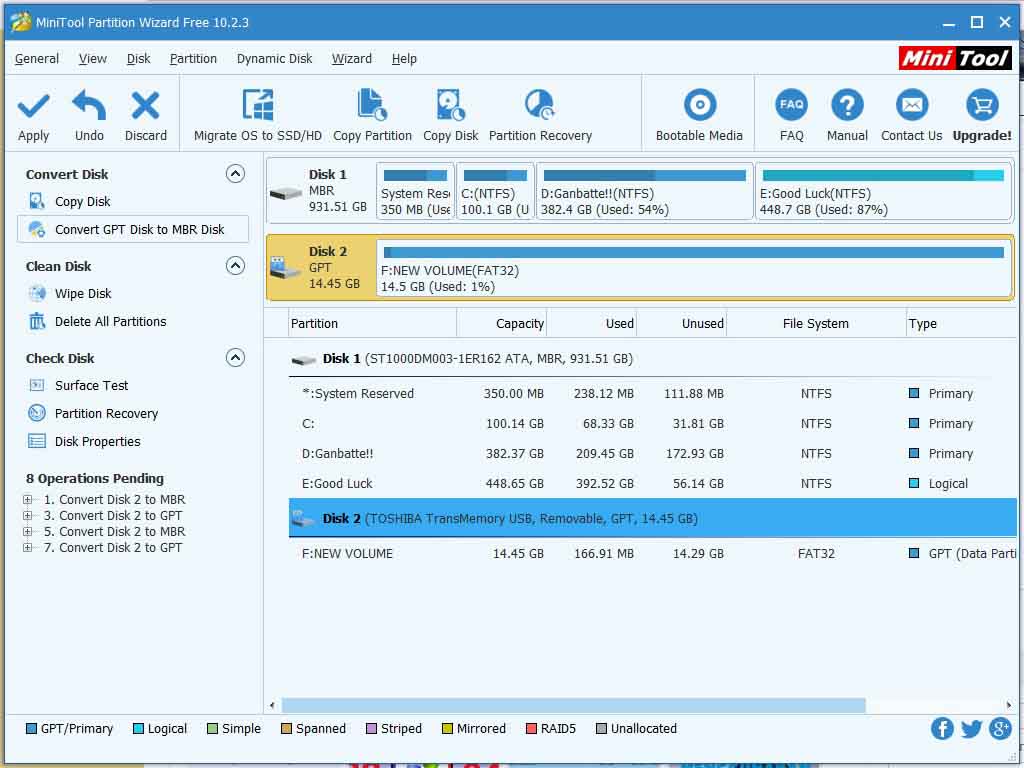Viewport: 1024px width, 768px height.
Task: Select E:Good Luck(NTFS) partition block
Action: pos(883,191)
